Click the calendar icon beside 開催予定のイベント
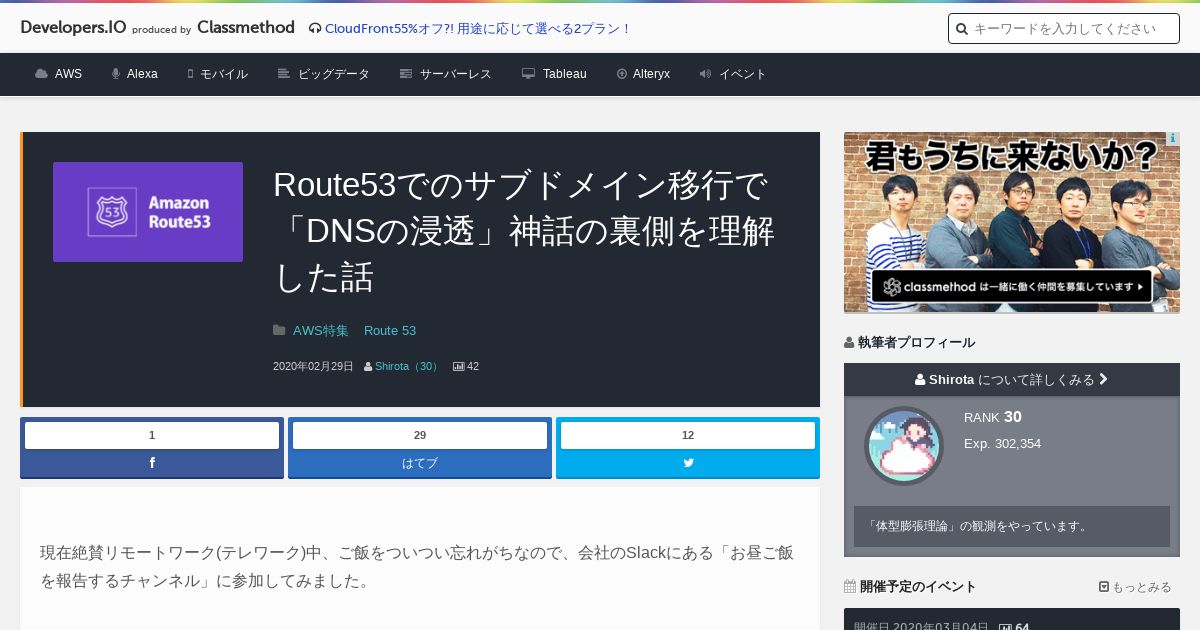 850,586
